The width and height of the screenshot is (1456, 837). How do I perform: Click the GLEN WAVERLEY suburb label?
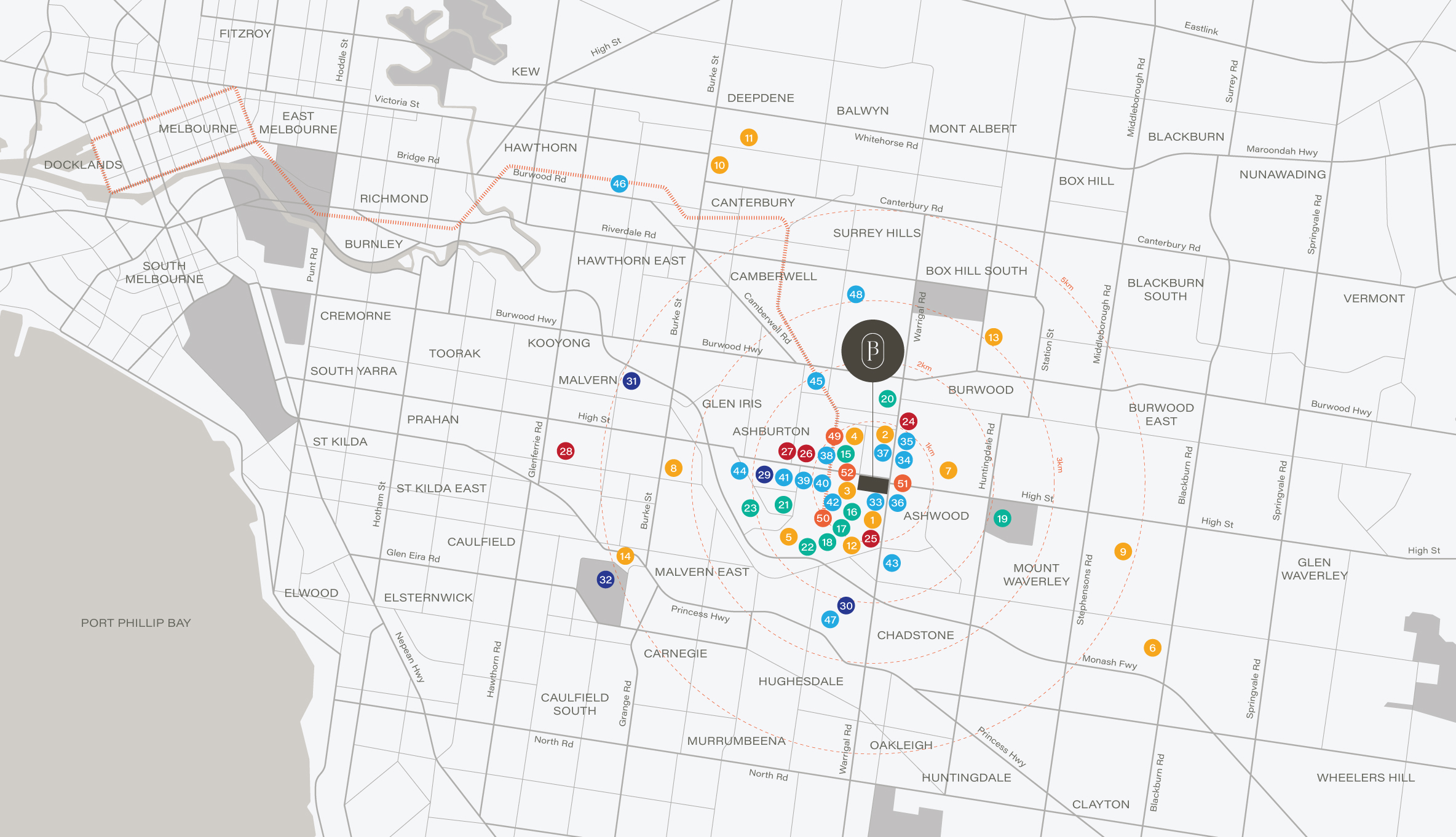tap(1314, 569)
